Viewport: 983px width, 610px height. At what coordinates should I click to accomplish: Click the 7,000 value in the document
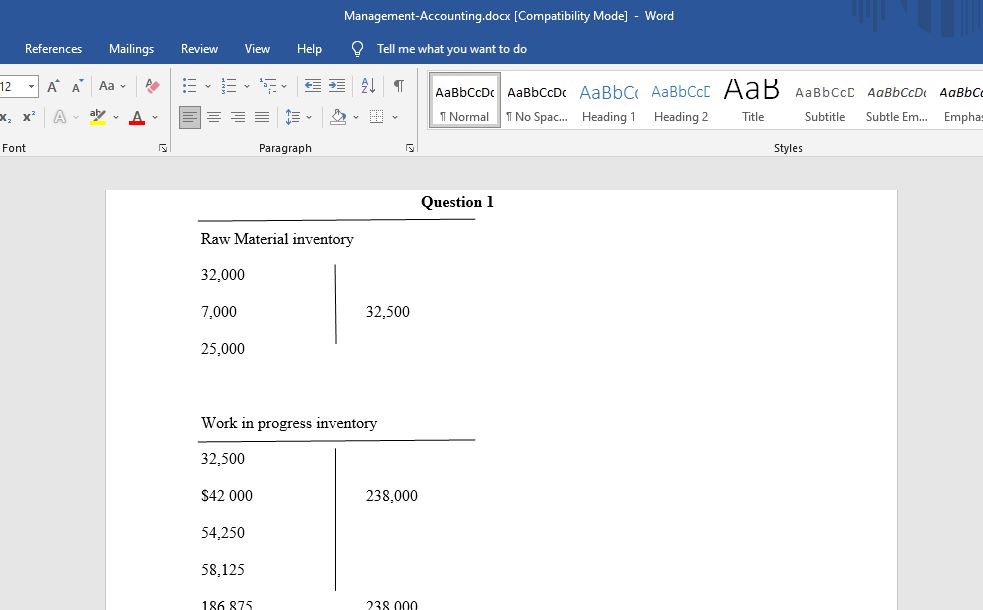pyautogui.click(x=219, y=312)
